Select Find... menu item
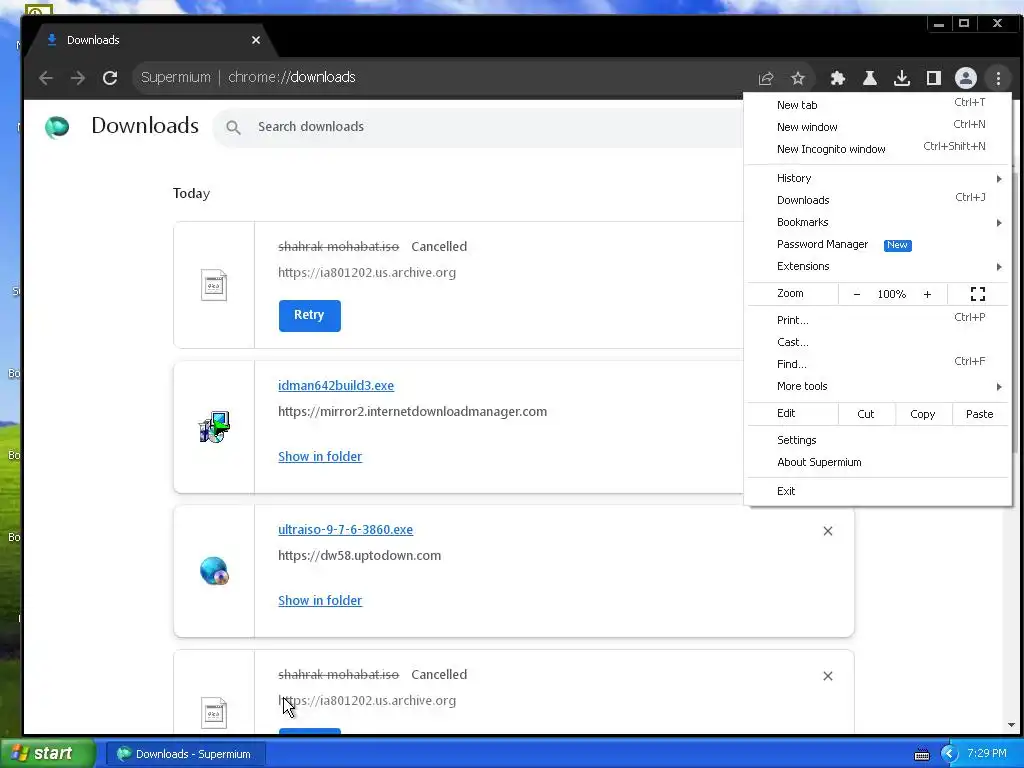Viewport: 1024px width, 768px height. pos(878,364)
